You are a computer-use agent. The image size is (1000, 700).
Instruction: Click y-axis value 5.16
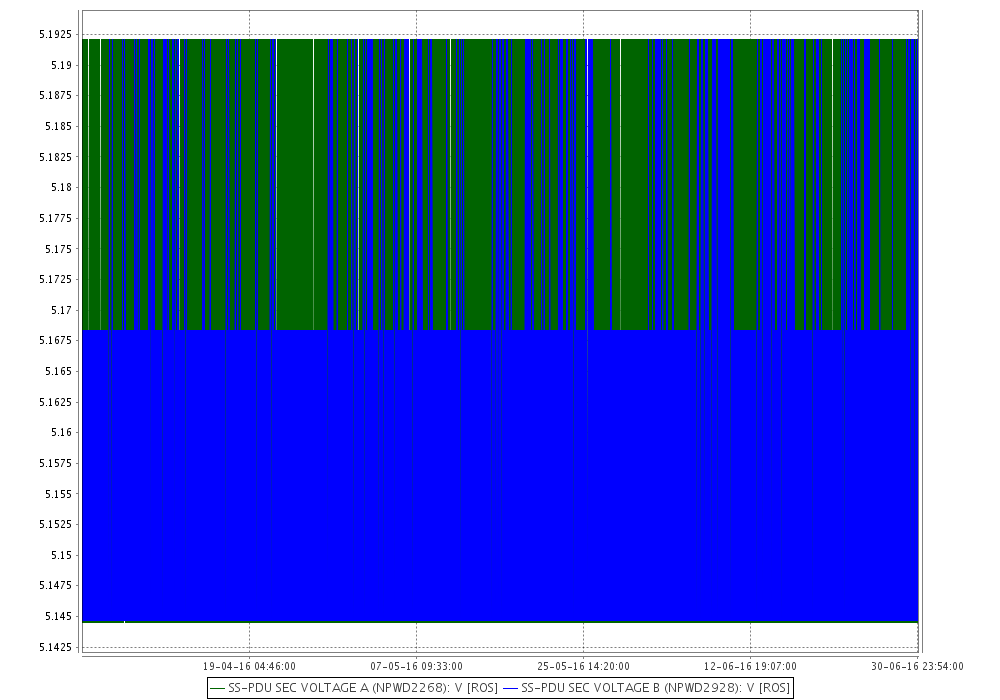[x=62, y=432]
